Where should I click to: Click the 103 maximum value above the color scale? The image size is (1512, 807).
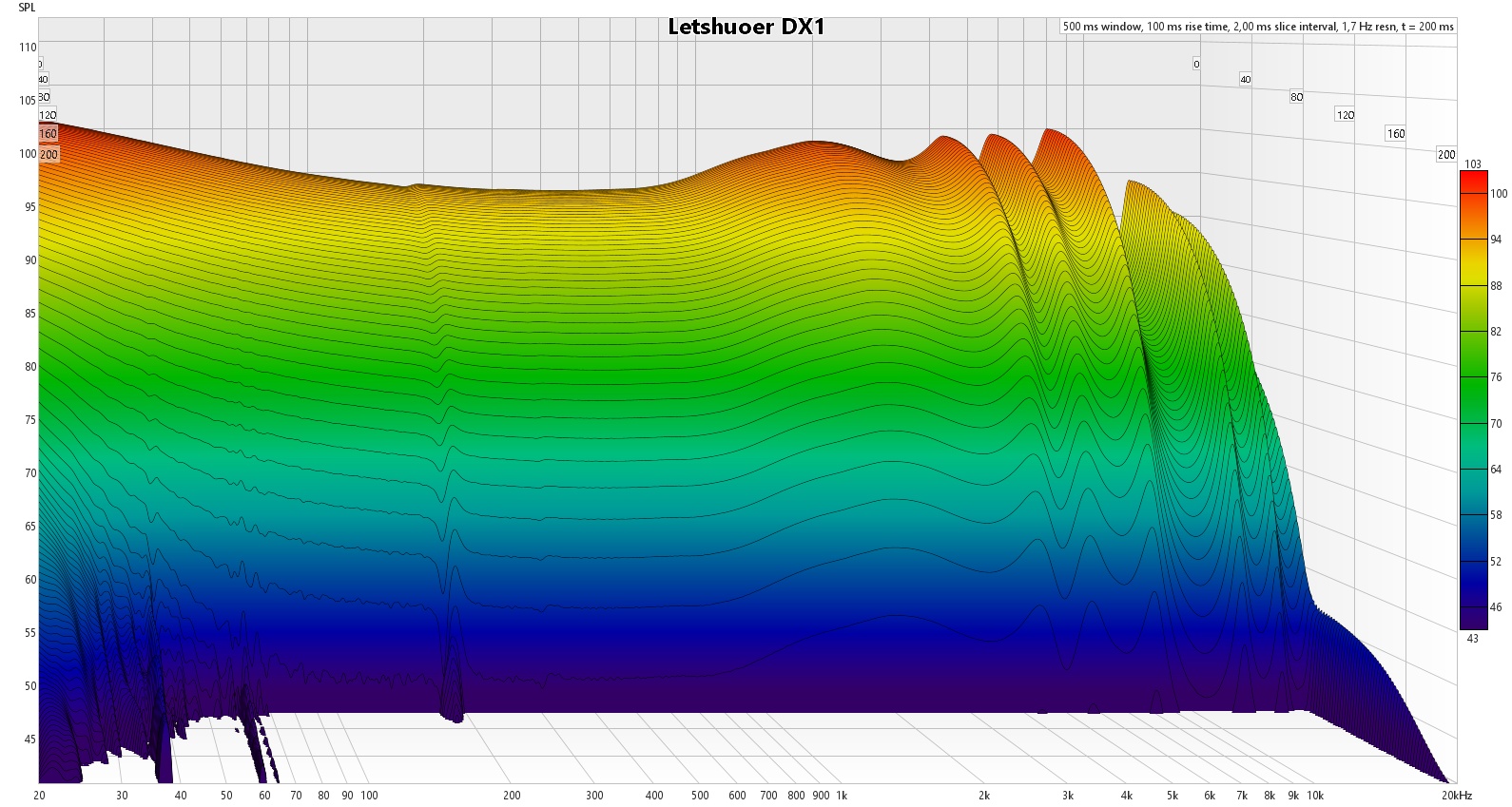click(x=1473, y=163)
